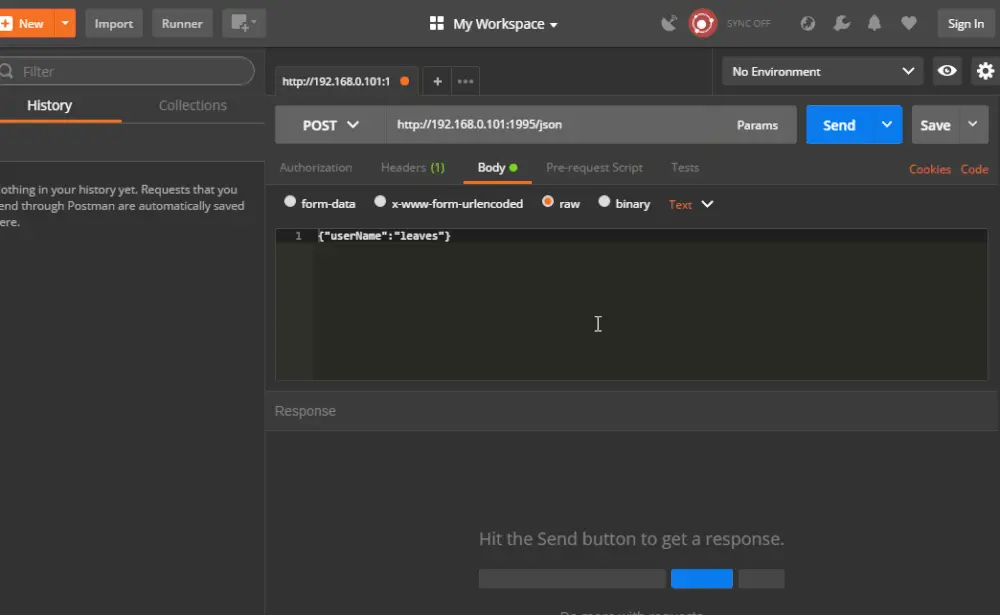This screenshot has width=1000, height=615.
Task: Save the request
Action: [x=935, y=125]
